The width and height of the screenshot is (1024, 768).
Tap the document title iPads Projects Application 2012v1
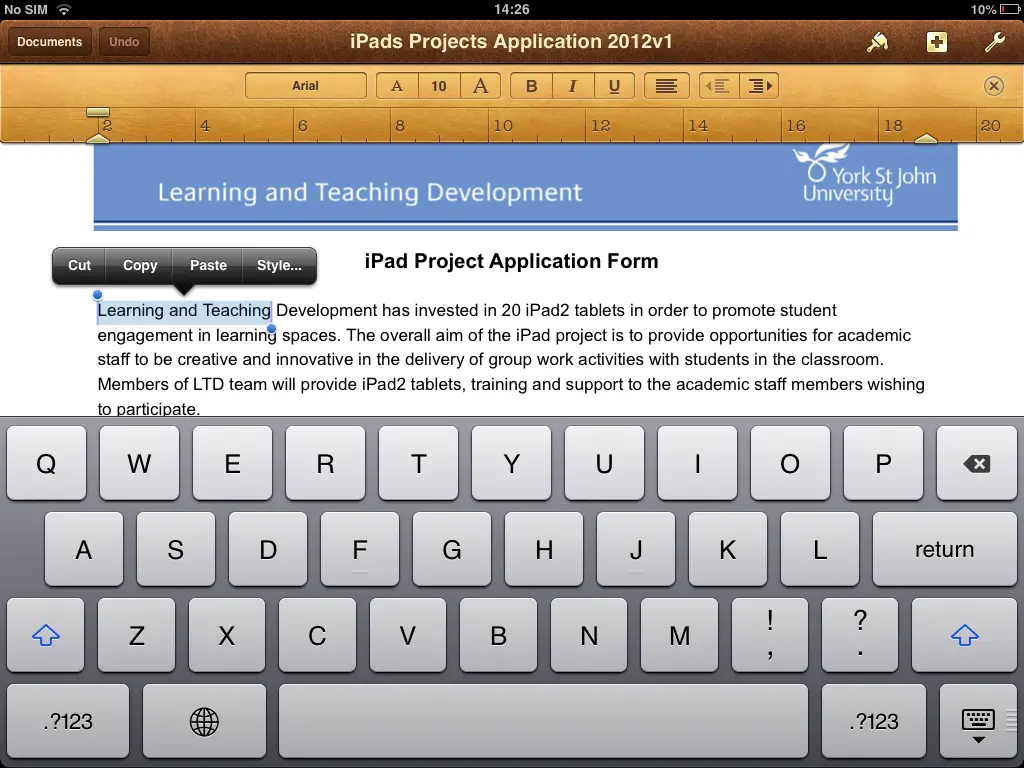[511, 41]
